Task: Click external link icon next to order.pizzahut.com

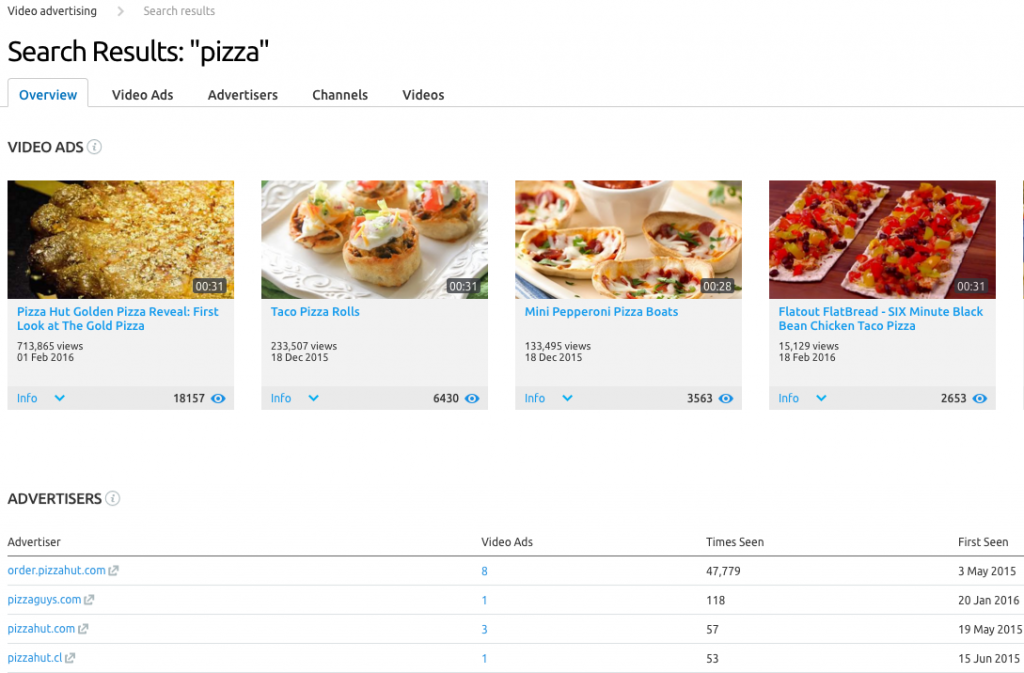Action: pos(114,571)
